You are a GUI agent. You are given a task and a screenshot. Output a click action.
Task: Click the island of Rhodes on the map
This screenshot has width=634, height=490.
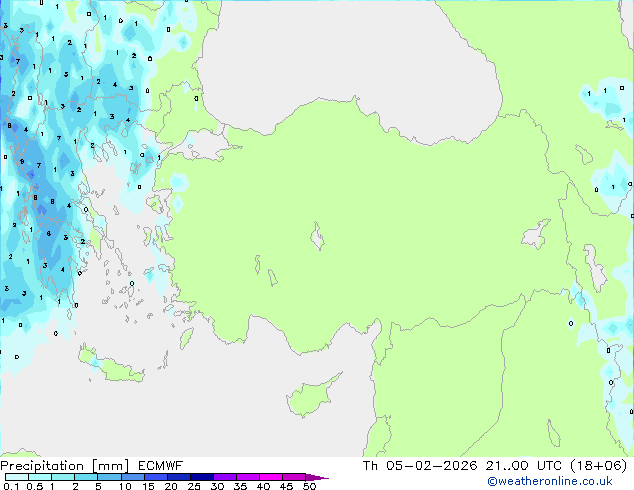click(186, 338)
